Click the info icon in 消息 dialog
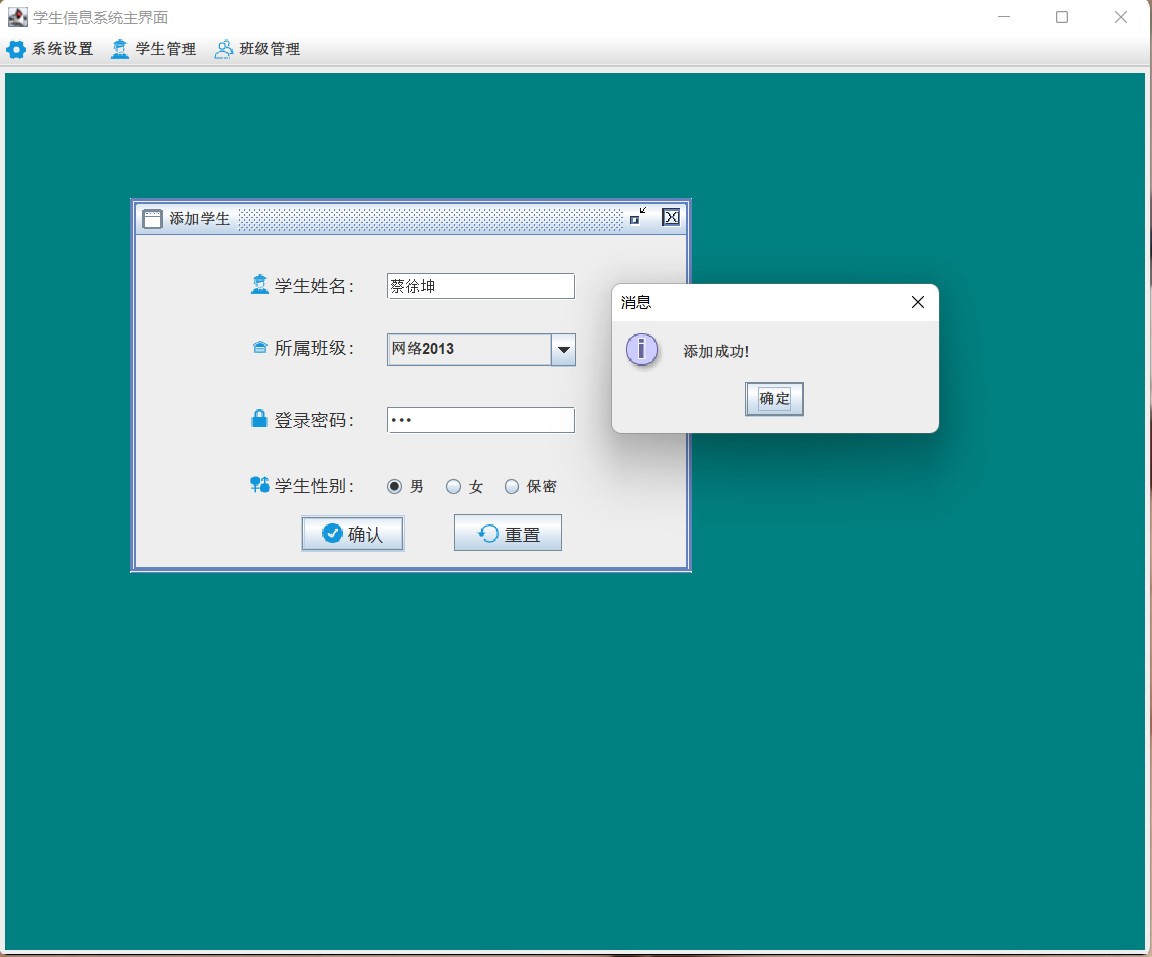This screenshot has width=1152, height=957. tap(641, 350)
